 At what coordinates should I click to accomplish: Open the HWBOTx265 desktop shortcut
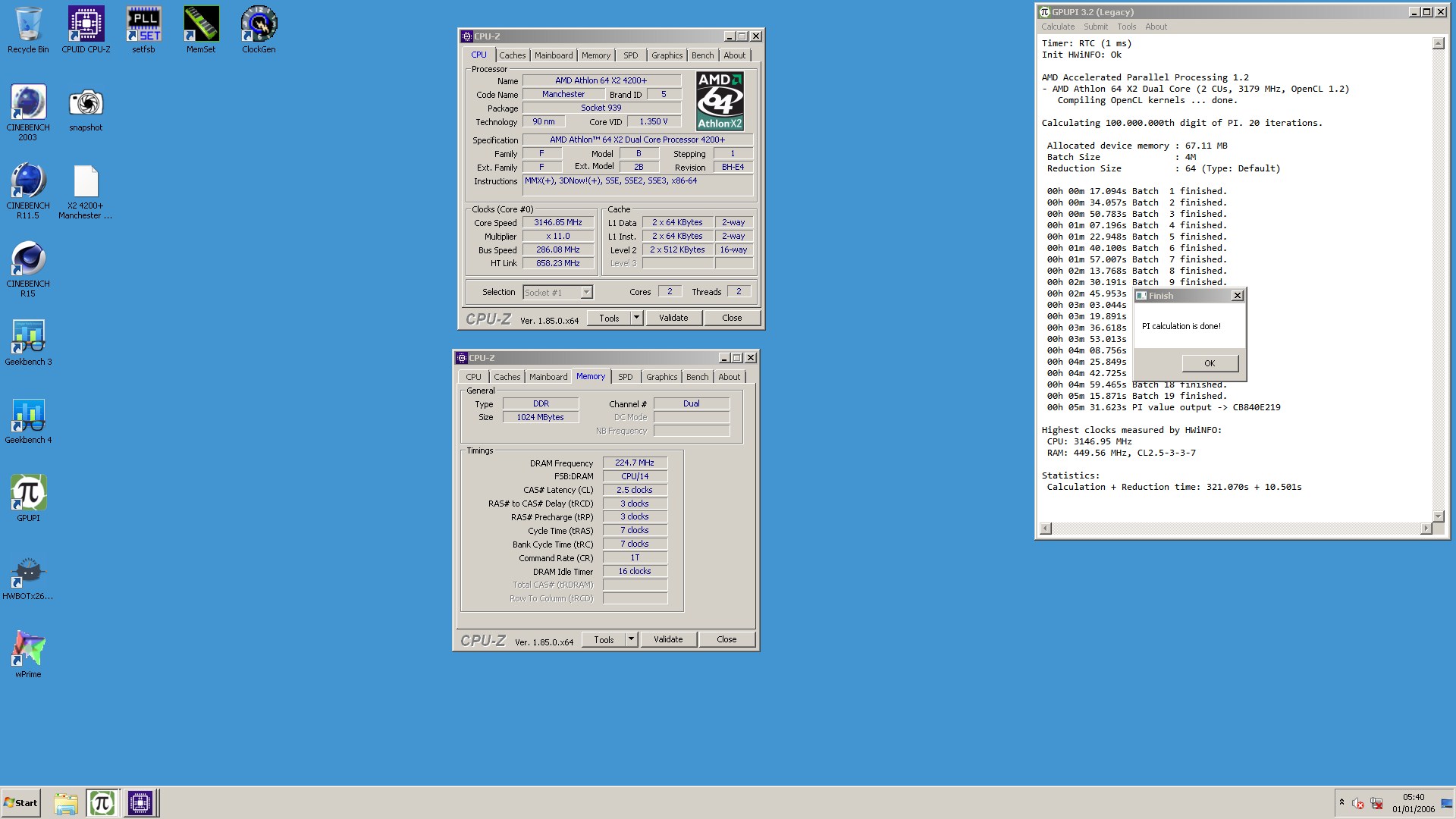point(28,576)
